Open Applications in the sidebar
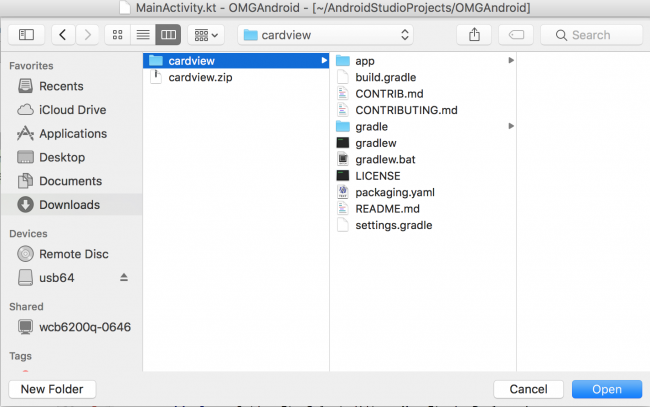The height and width of the screenshot is (407, 650). (x=71, y=133)
